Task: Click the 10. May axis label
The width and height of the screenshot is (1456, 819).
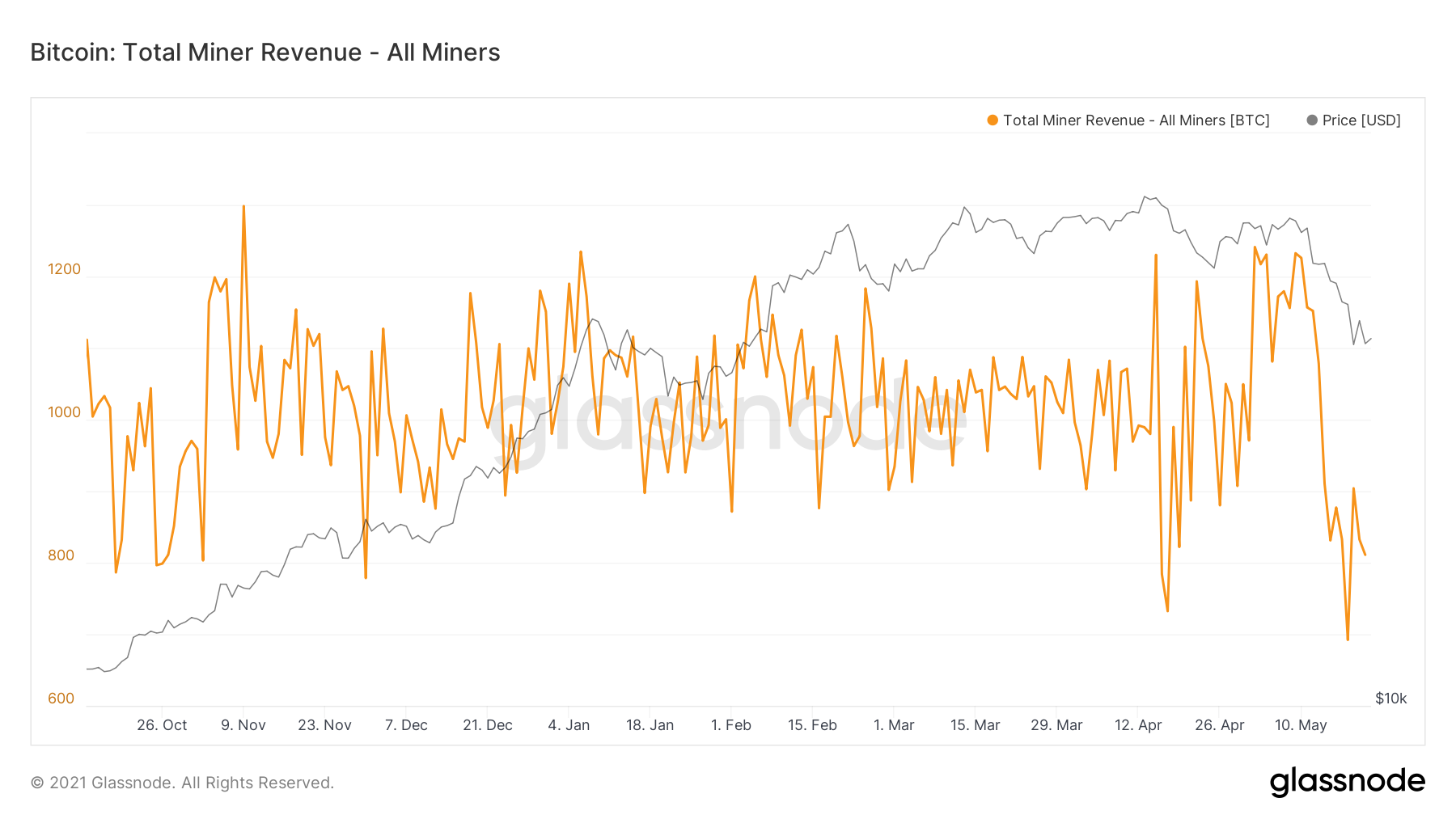Action: [1301, 725]
